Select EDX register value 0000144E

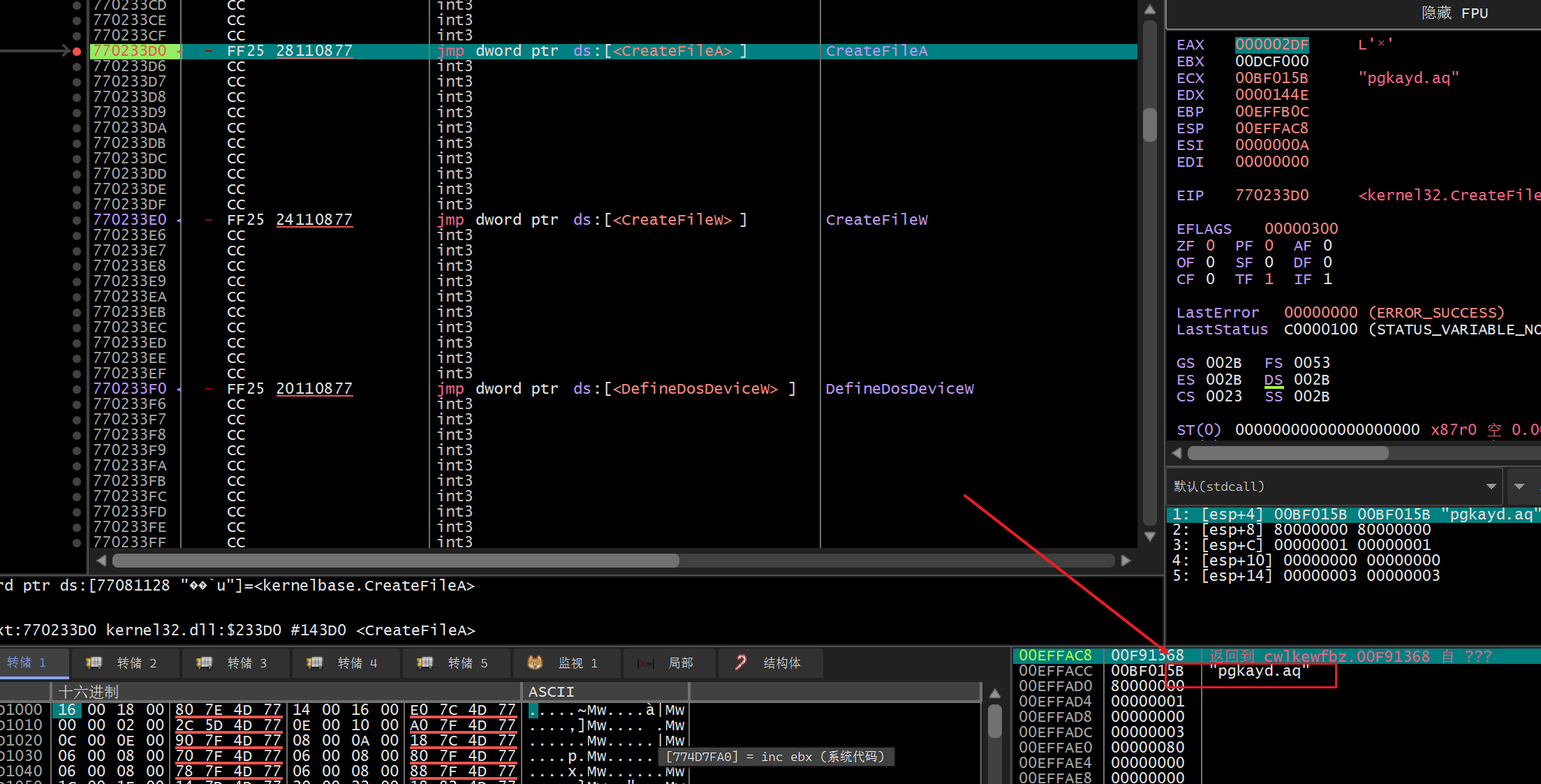pyautogui.click(x=1271, y=95)
